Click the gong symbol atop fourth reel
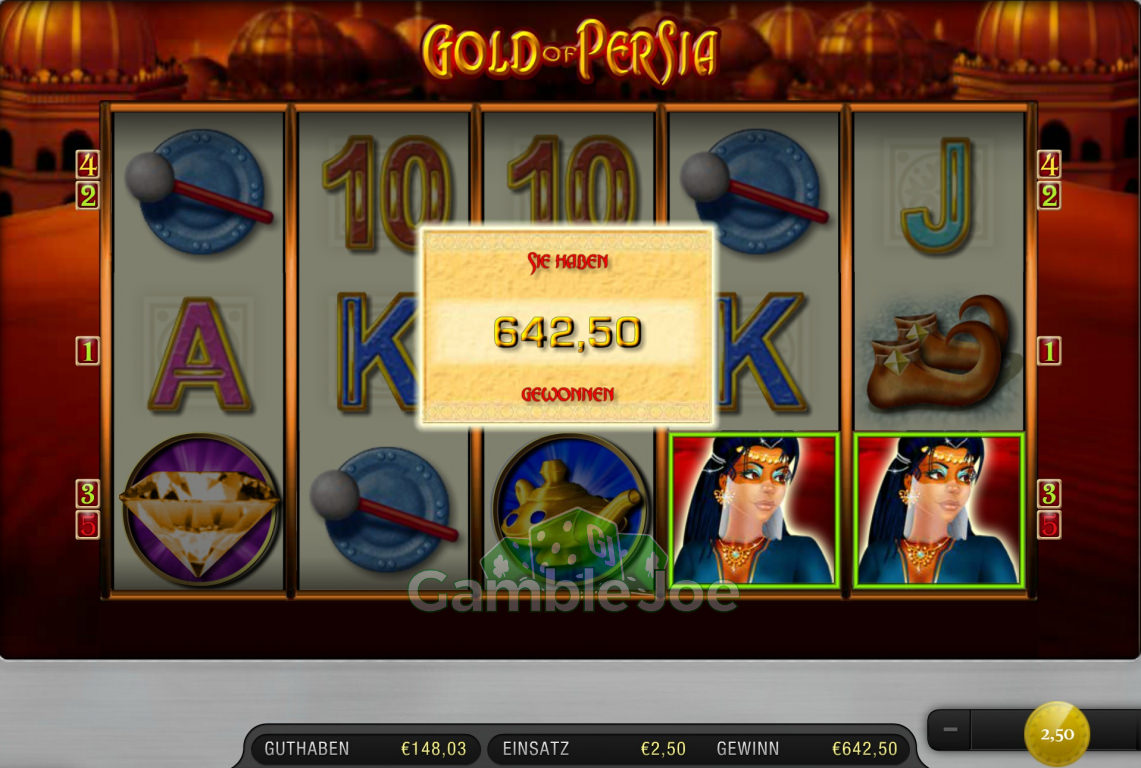This screenshot has height=768, width=1141. click(x=753, y=191)
